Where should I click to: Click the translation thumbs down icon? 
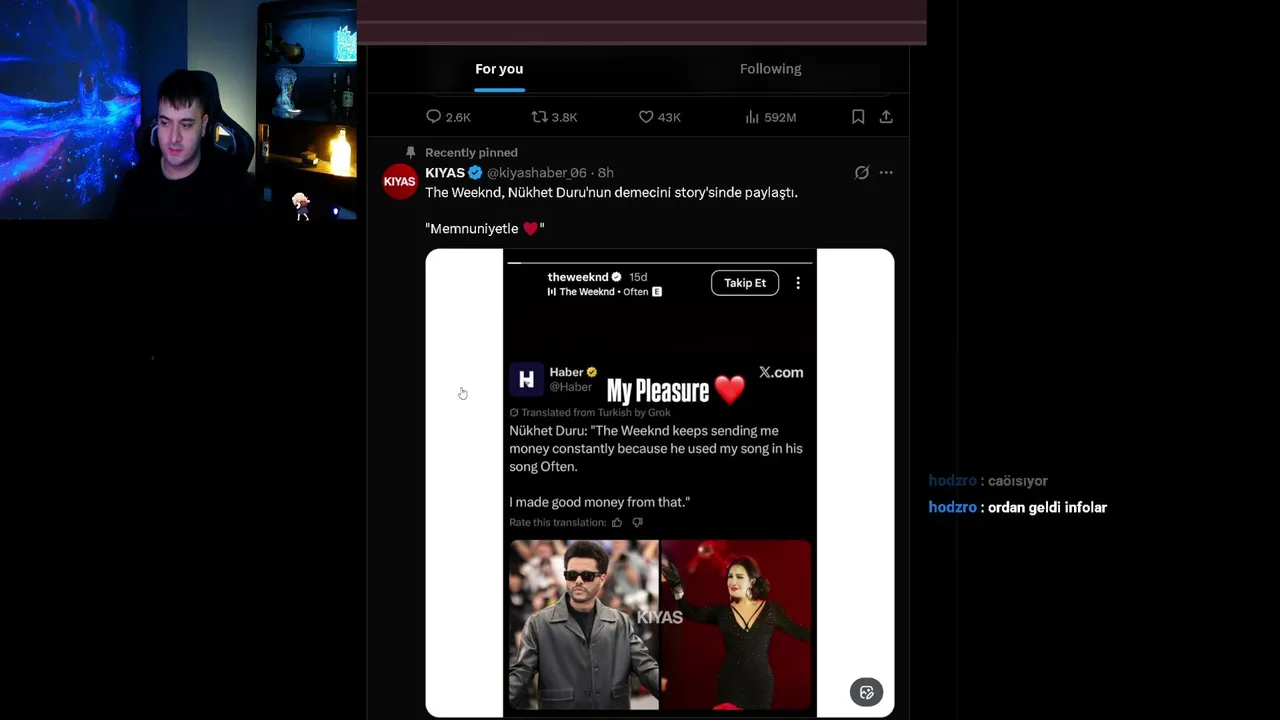[x=637, y=522]
